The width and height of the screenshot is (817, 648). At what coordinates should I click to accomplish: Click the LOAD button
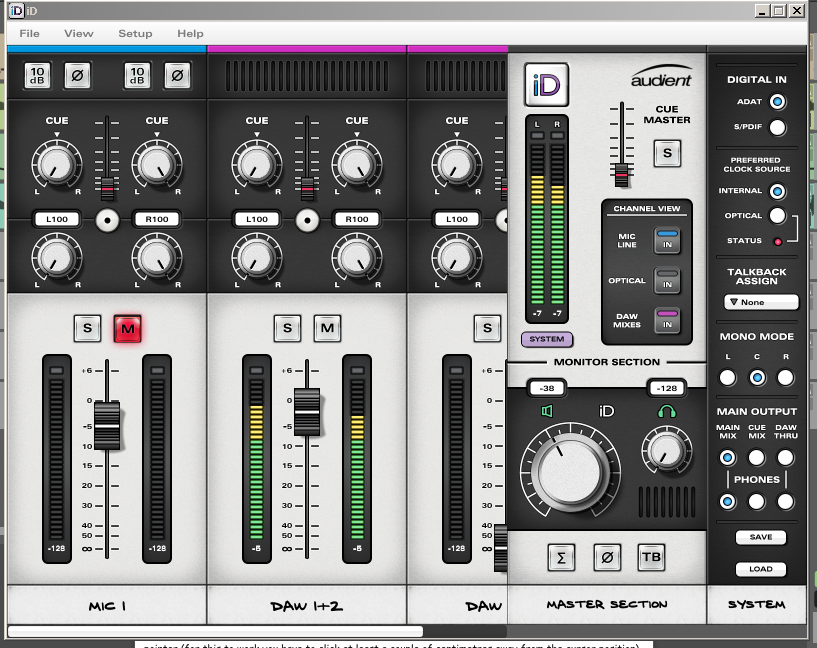(761, 569)
